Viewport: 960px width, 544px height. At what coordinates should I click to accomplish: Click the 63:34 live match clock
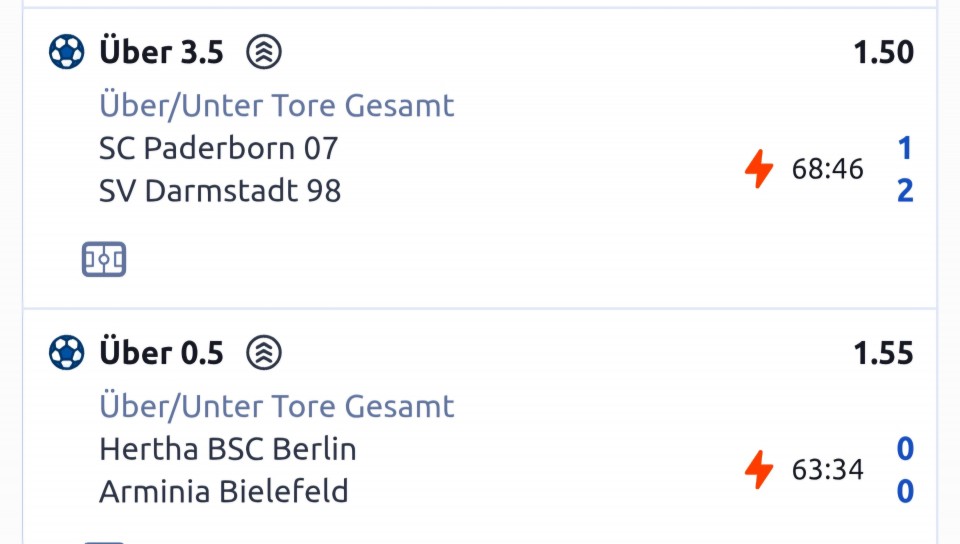[827, 469]
